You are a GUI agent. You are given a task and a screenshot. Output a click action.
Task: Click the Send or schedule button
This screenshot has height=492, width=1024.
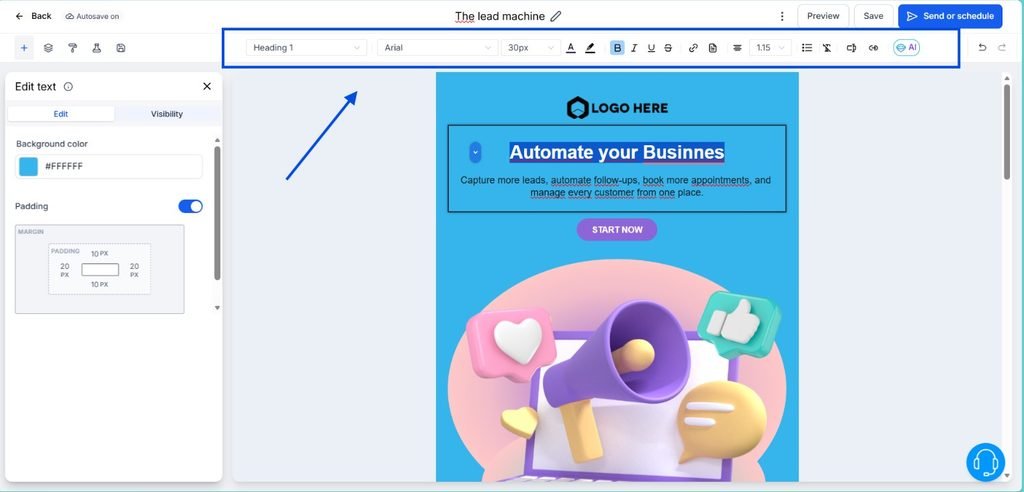click(950, 16)
